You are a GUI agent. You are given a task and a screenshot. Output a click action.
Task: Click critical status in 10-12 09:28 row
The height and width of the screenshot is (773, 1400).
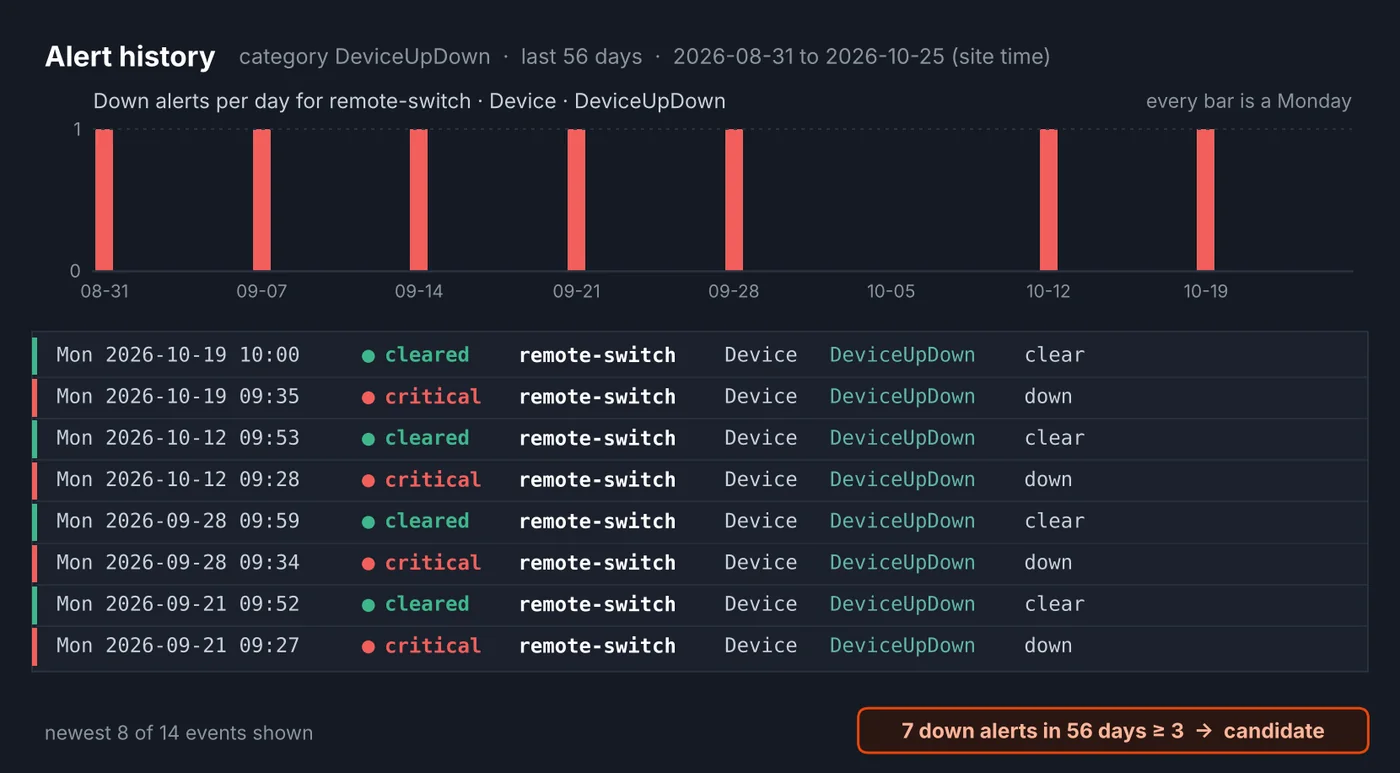click(x=421, y=480)
